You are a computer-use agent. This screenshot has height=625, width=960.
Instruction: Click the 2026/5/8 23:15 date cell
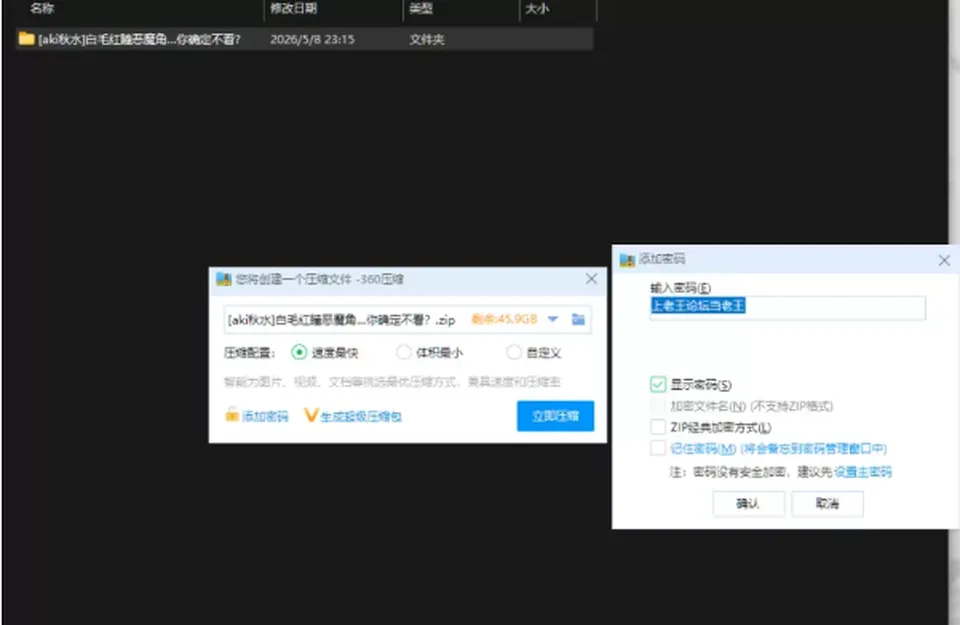tap(312, 39)
